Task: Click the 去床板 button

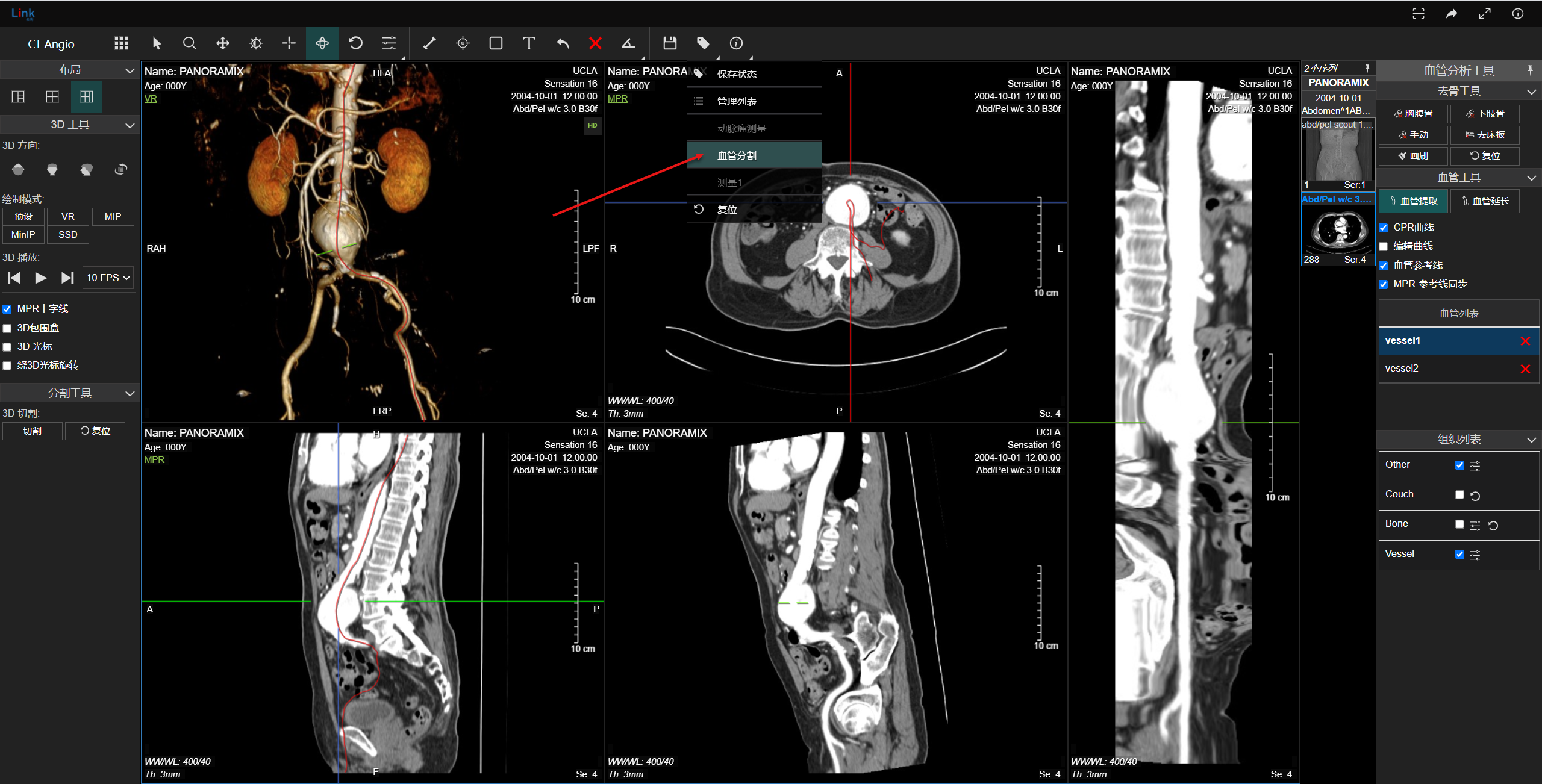Action: pyautogui.click(x=1485, y=135)
